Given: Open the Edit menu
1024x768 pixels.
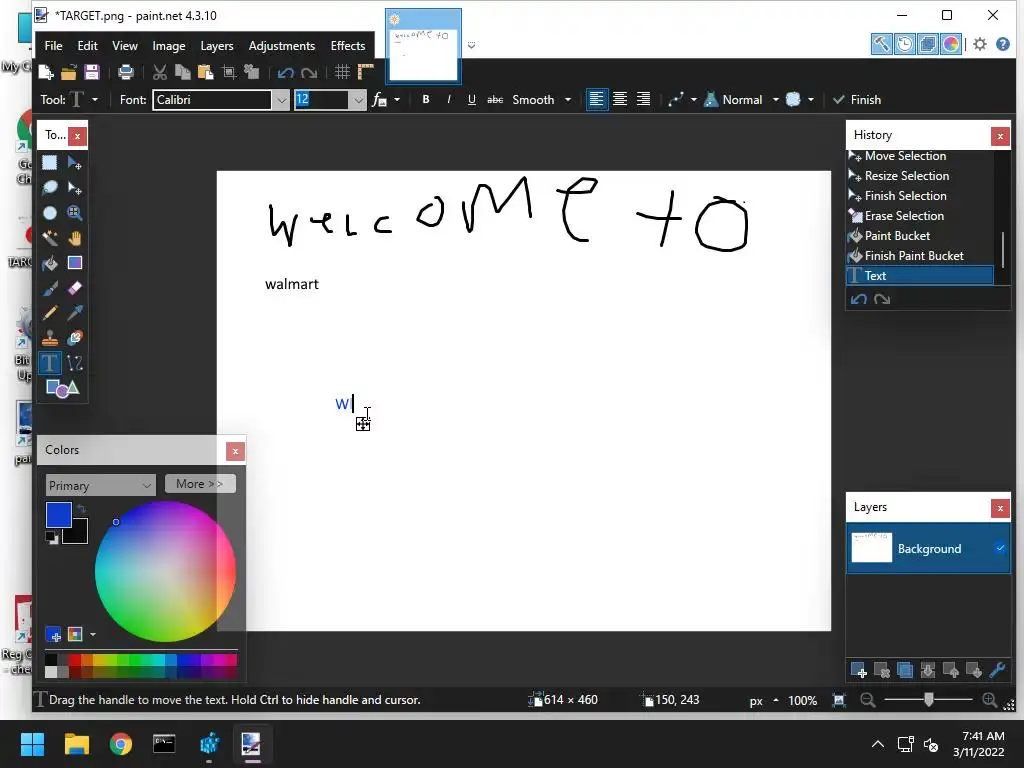Looking at the screenshot, I should coord(88,46).
